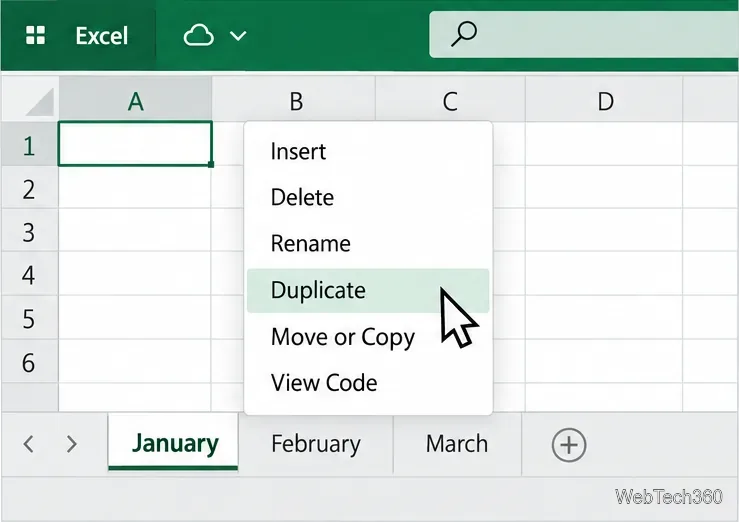Viewport: 739px width, 522px height.
Task: Switch to the March sheet tab
Action: point(457,443)
